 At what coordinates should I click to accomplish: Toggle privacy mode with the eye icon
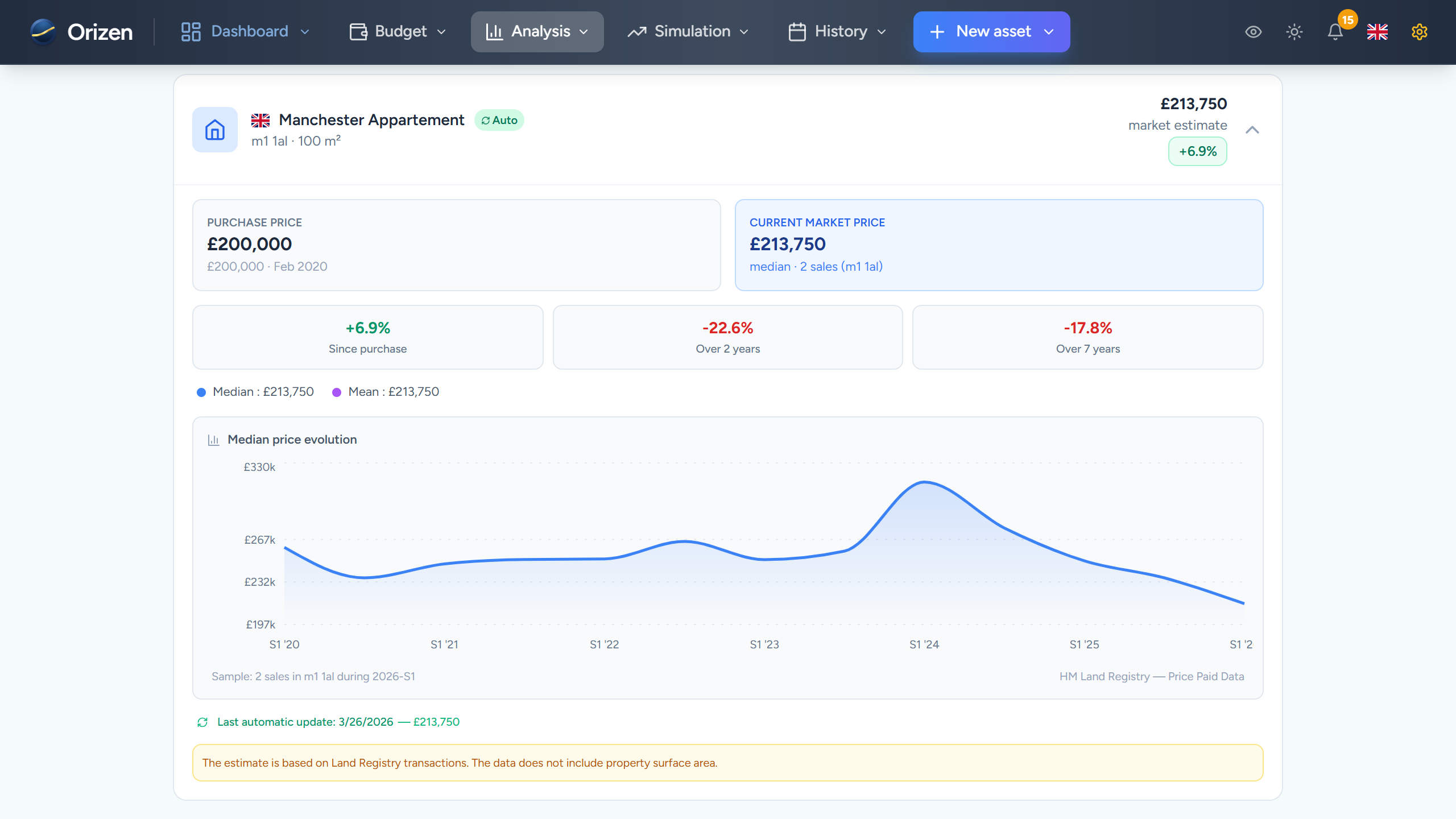click(1253, 32)
